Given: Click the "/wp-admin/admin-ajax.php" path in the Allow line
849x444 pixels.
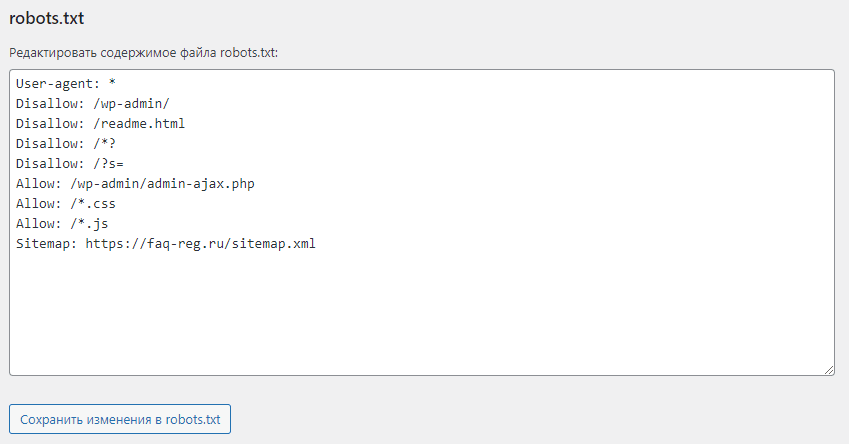Looking at the screenshot, I should coord(162,183).
